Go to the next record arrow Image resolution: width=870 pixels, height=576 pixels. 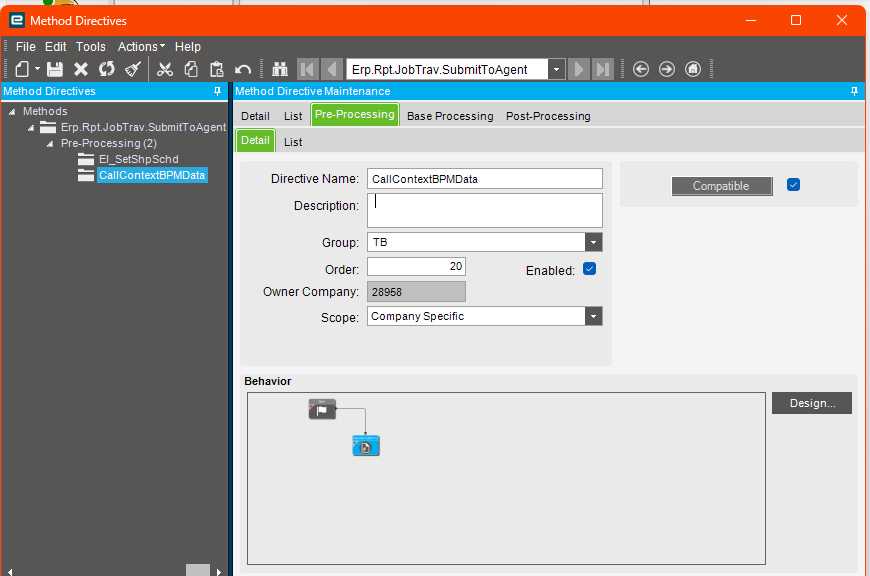click(x=579, y=69)
